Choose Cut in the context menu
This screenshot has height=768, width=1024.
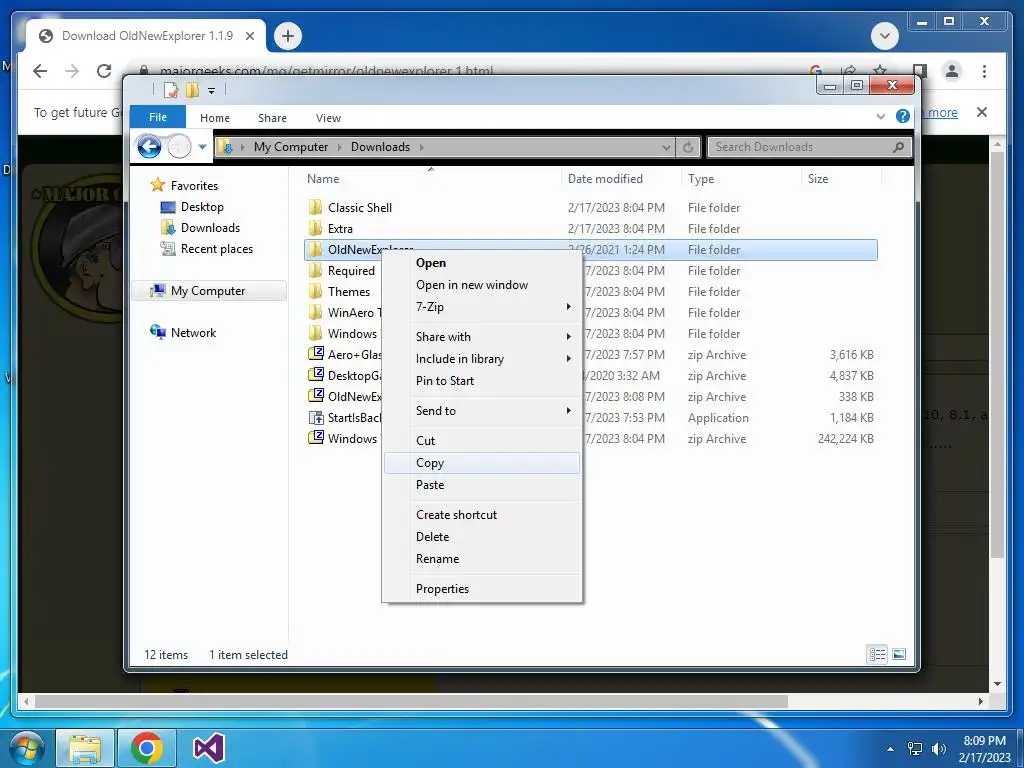click(482, 441)
